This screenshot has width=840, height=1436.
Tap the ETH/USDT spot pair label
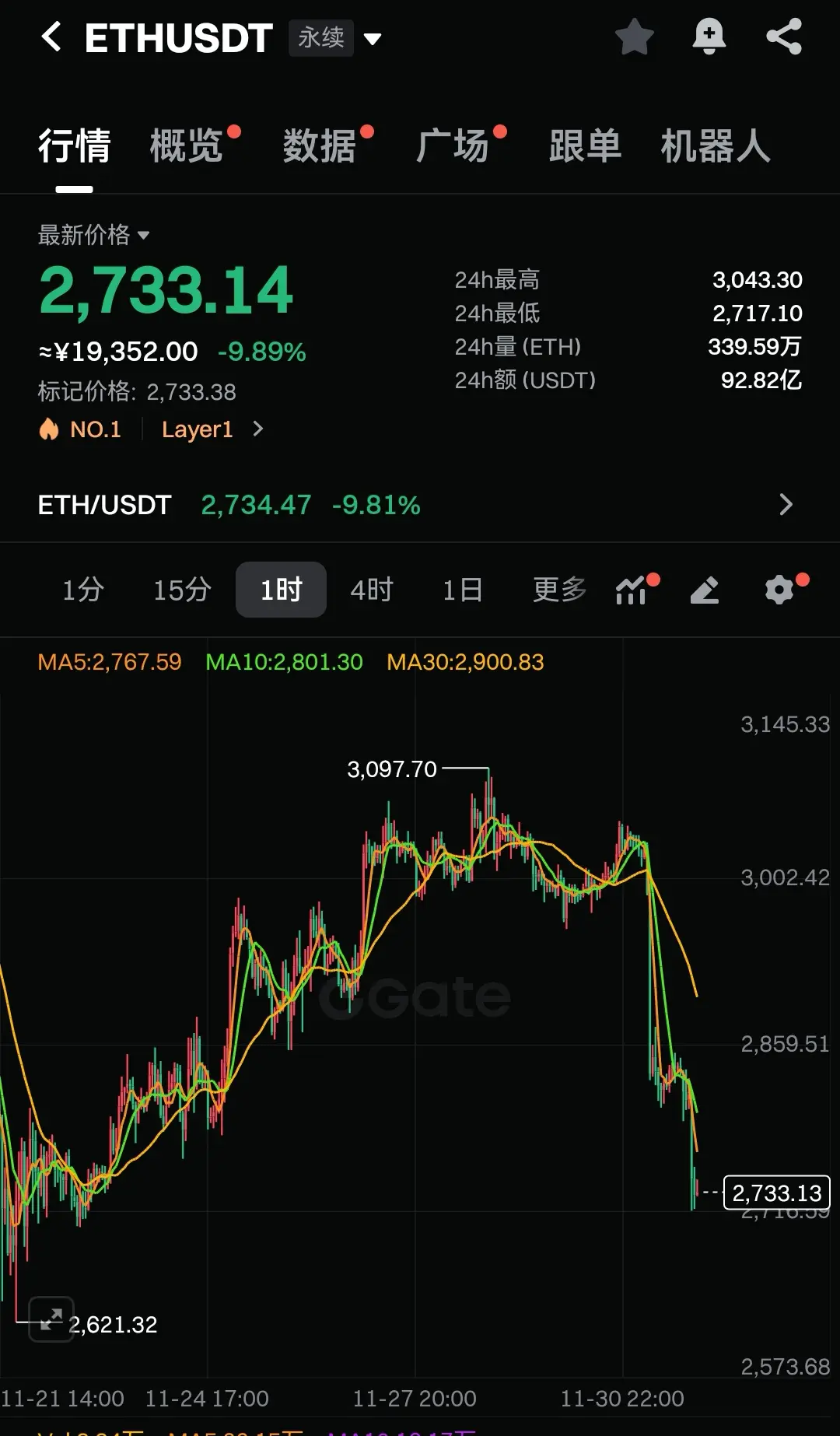pyautogui.click(x=104, y=505)
